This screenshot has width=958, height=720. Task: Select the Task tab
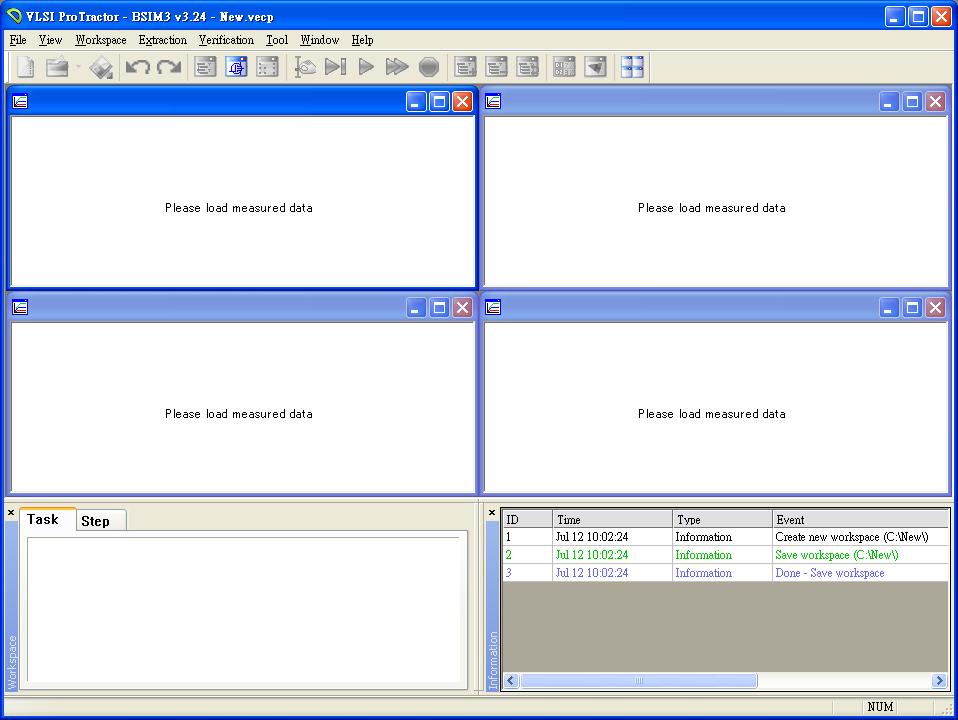43,519
